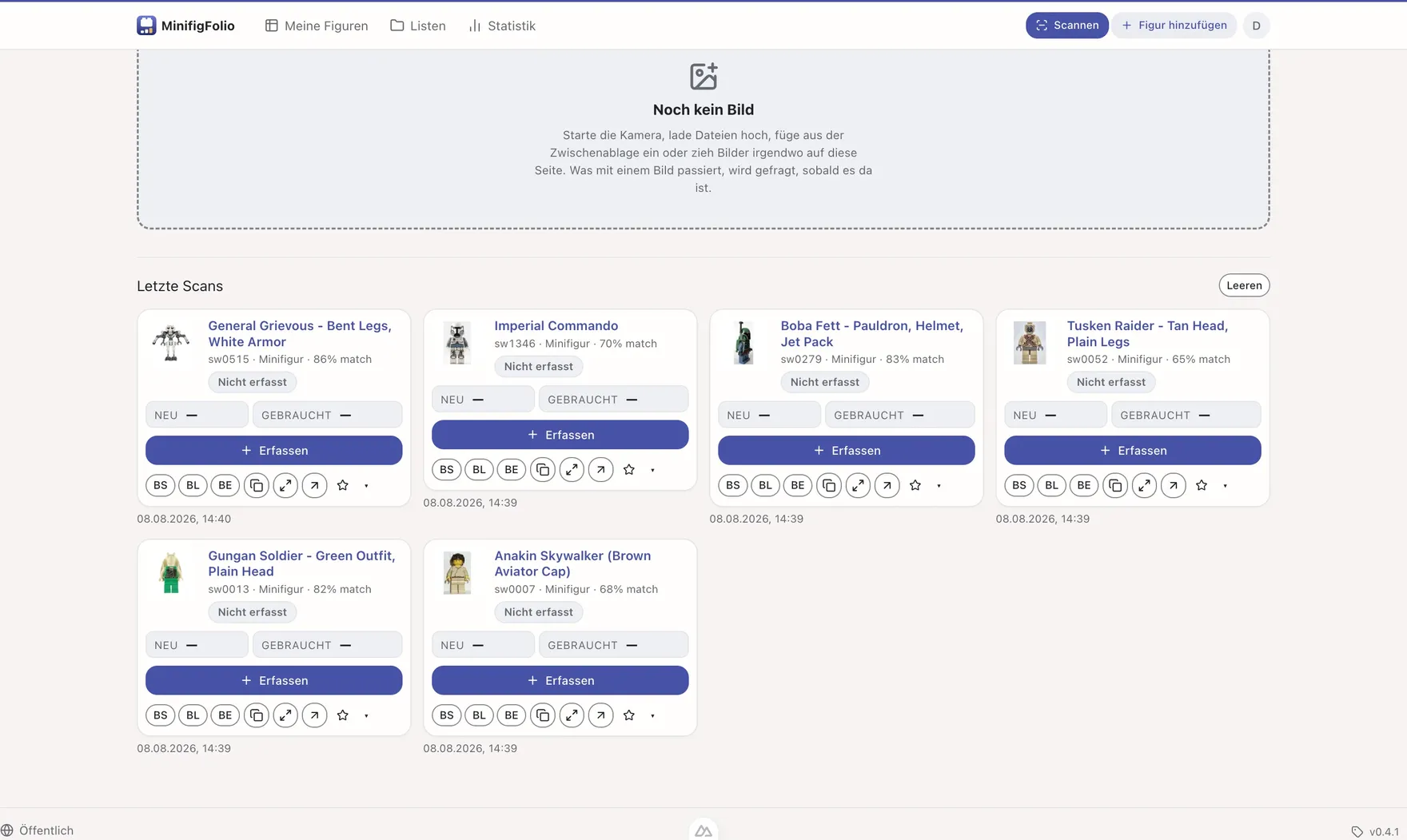The image size is (1407, 840).
Task: Open more options caret on Tusken Raider
Action: [x=1226, y=486]
